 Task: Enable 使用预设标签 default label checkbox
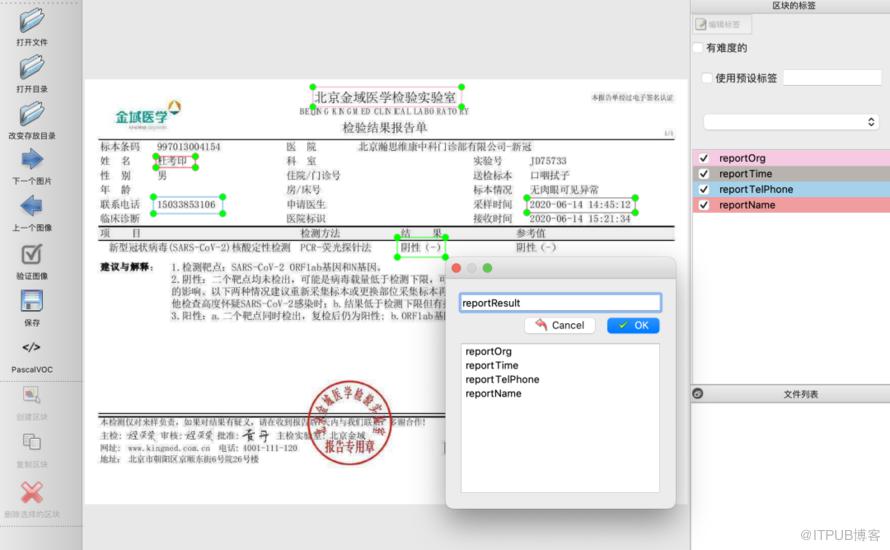707,78
